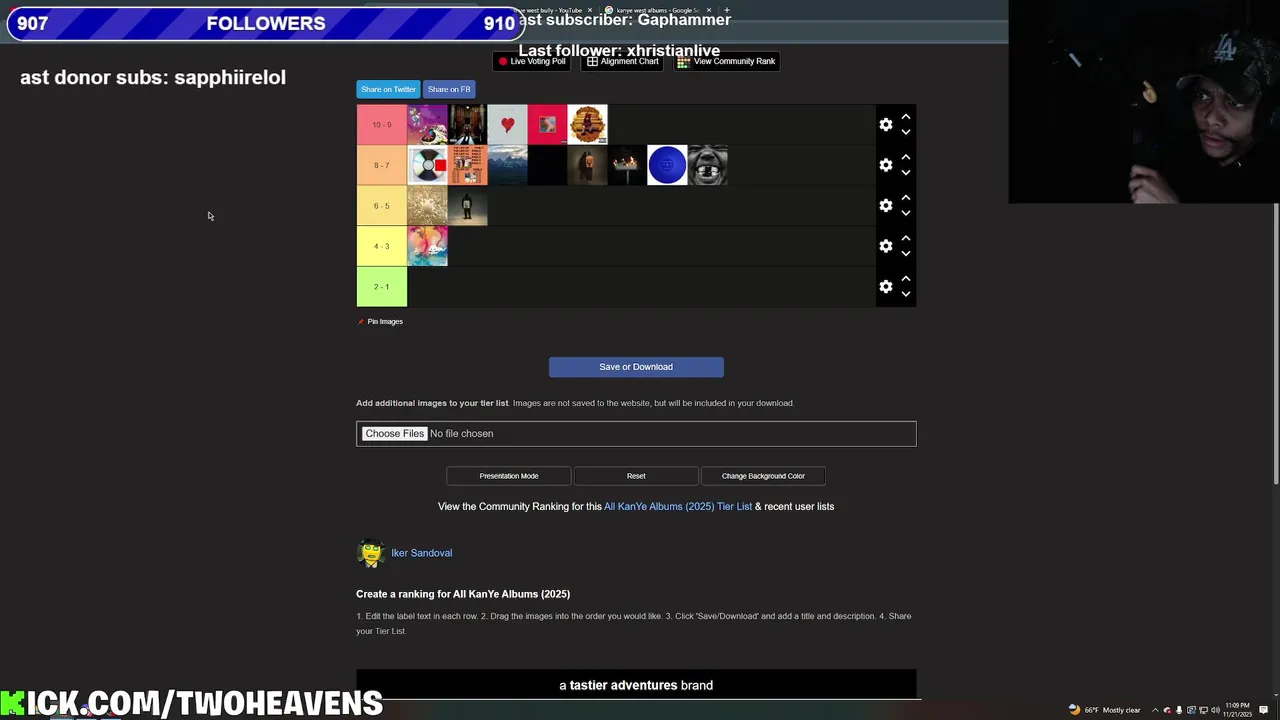Move 4 - 3 tier row down
The width and height of the screenshot is (1280, 720).
click(906, 254)
